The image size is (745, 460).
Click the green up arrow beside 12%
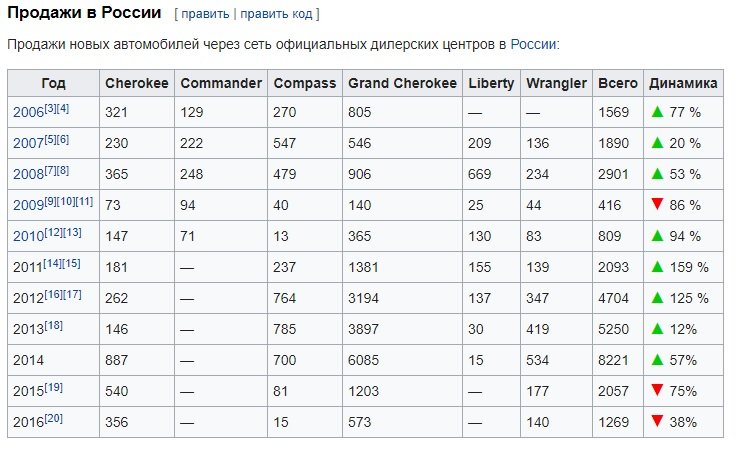pyautogui.click(x=657, y=329)
